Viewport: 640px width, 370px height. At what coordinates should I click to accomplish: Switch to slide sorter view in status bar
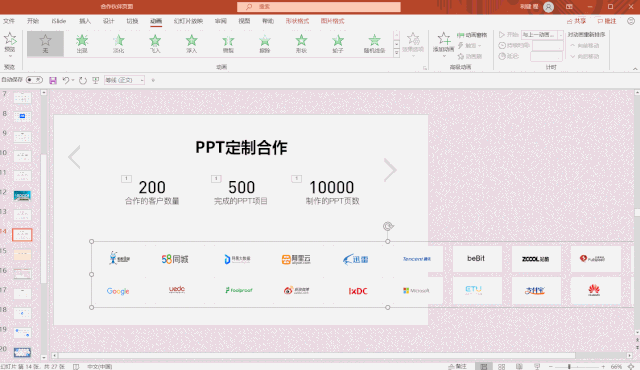coord(501,366)
